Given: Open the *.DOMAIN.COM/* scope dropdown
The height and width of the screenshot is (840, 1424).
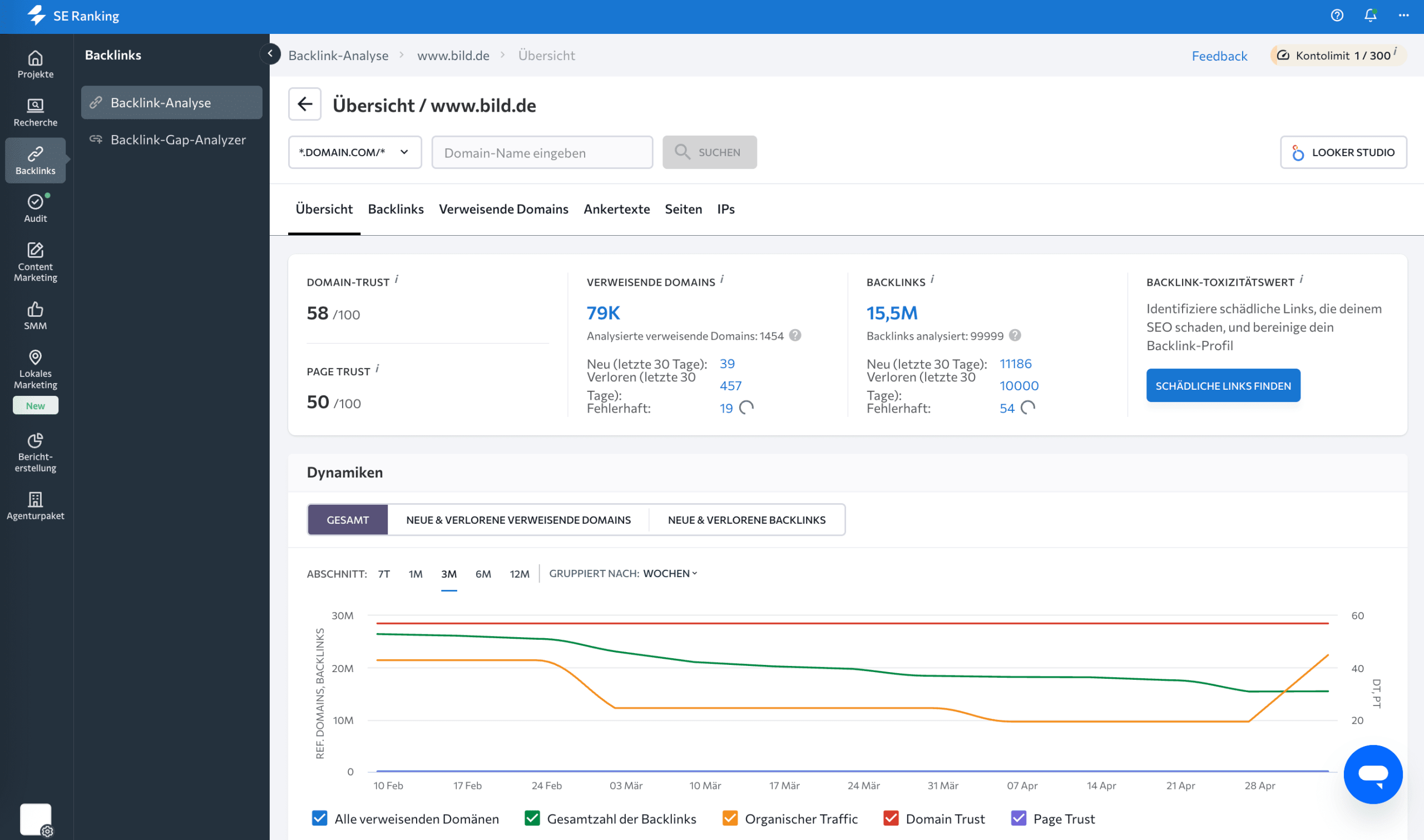Looking at the screenshot, I should pos(355,152).
